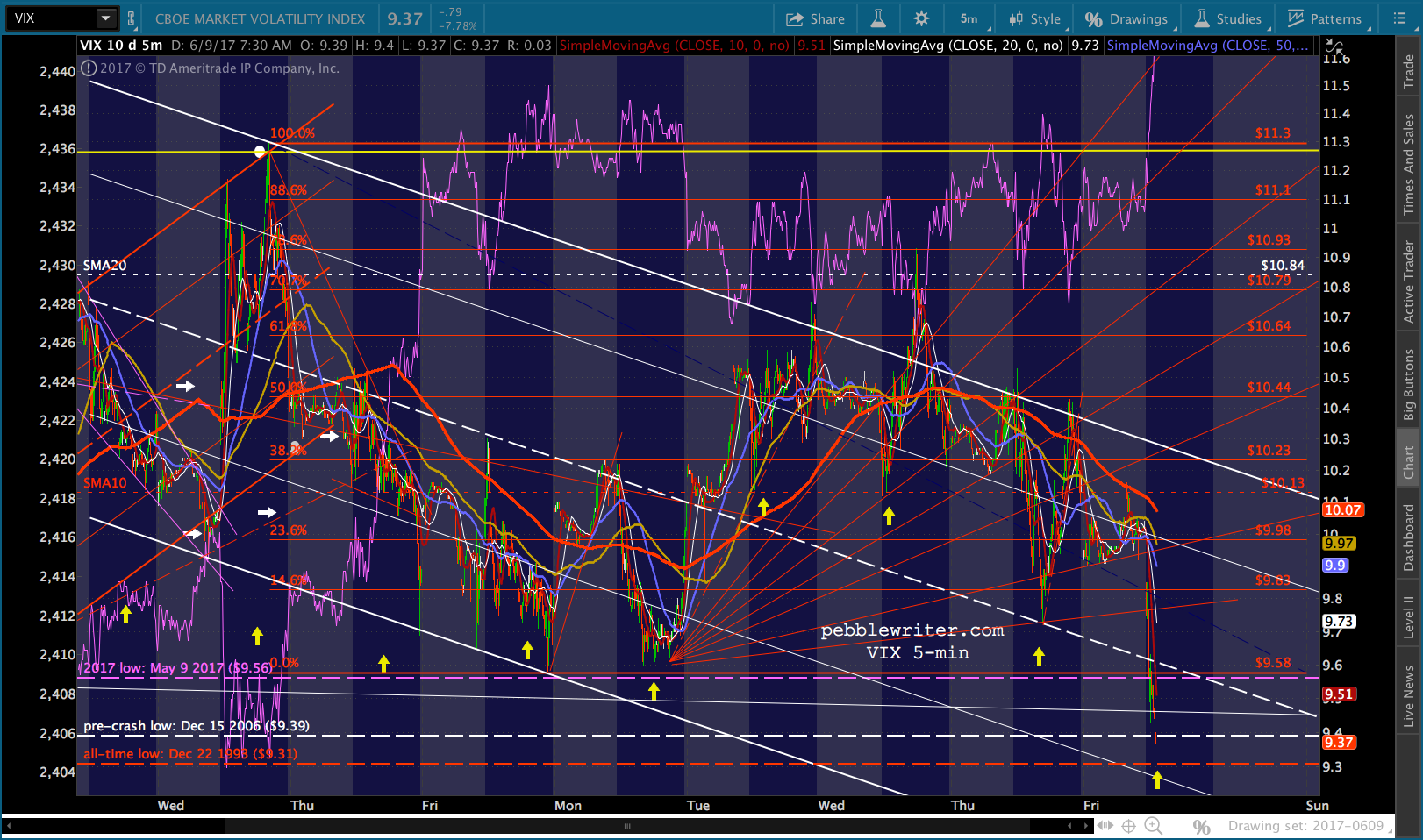Click the 9.9 blue price bubble
Viewport: 1423px width, 840px height.
1335,566
